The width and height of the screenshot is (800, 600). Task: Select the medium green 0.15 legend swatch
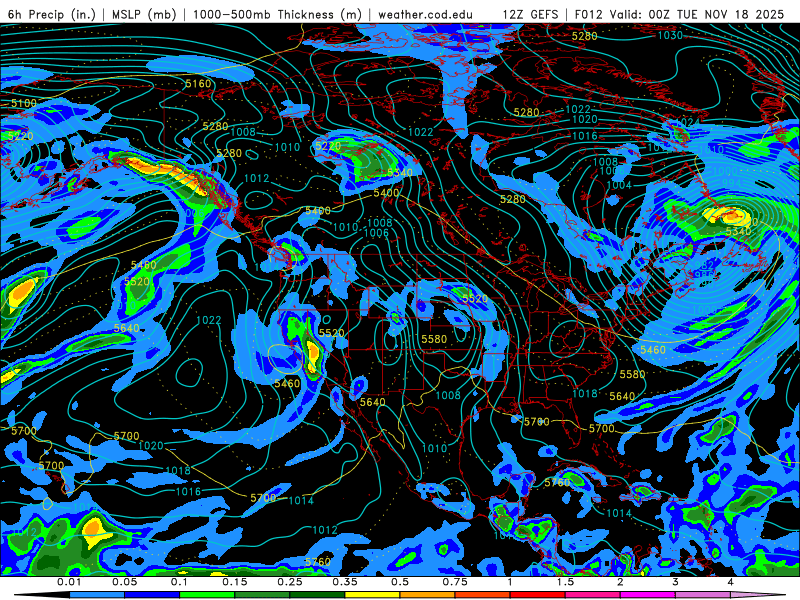262,595
